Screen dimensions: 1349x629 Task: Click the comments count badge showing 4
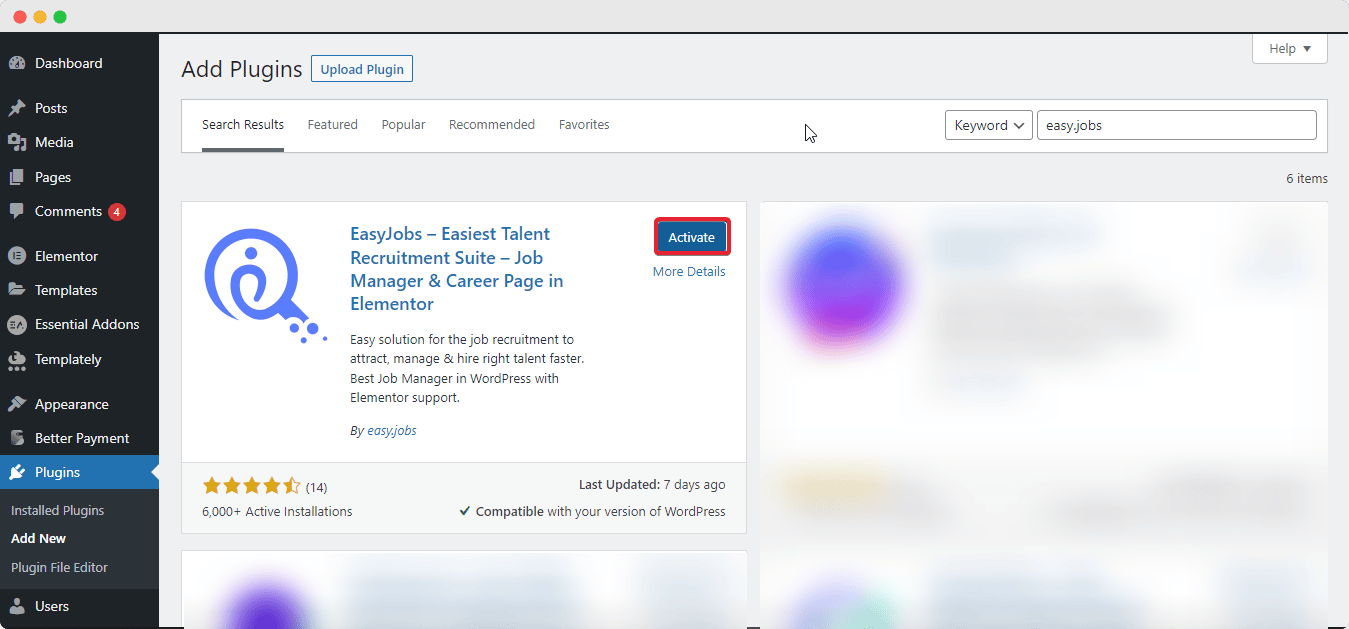click(x=117, y=212)
